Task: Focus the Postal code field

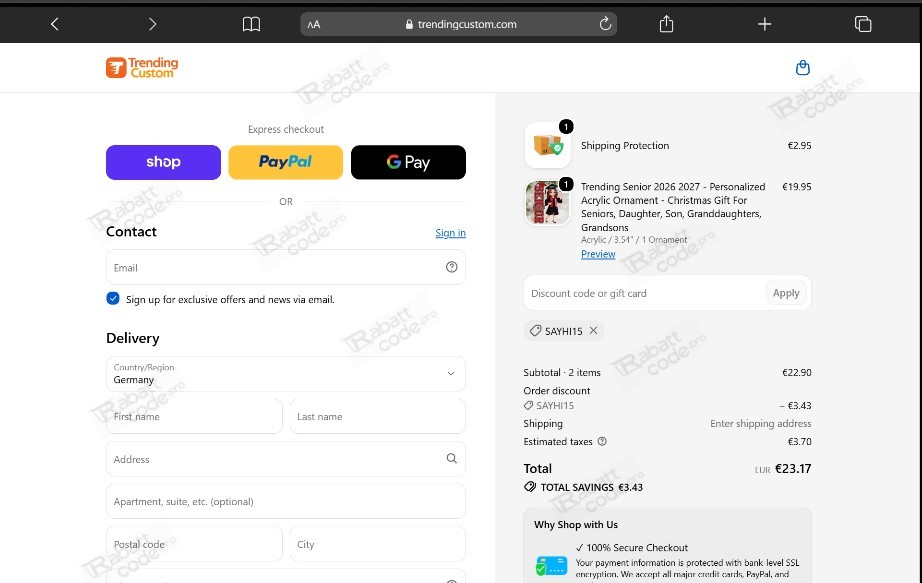Action: (x=194, y=544)
